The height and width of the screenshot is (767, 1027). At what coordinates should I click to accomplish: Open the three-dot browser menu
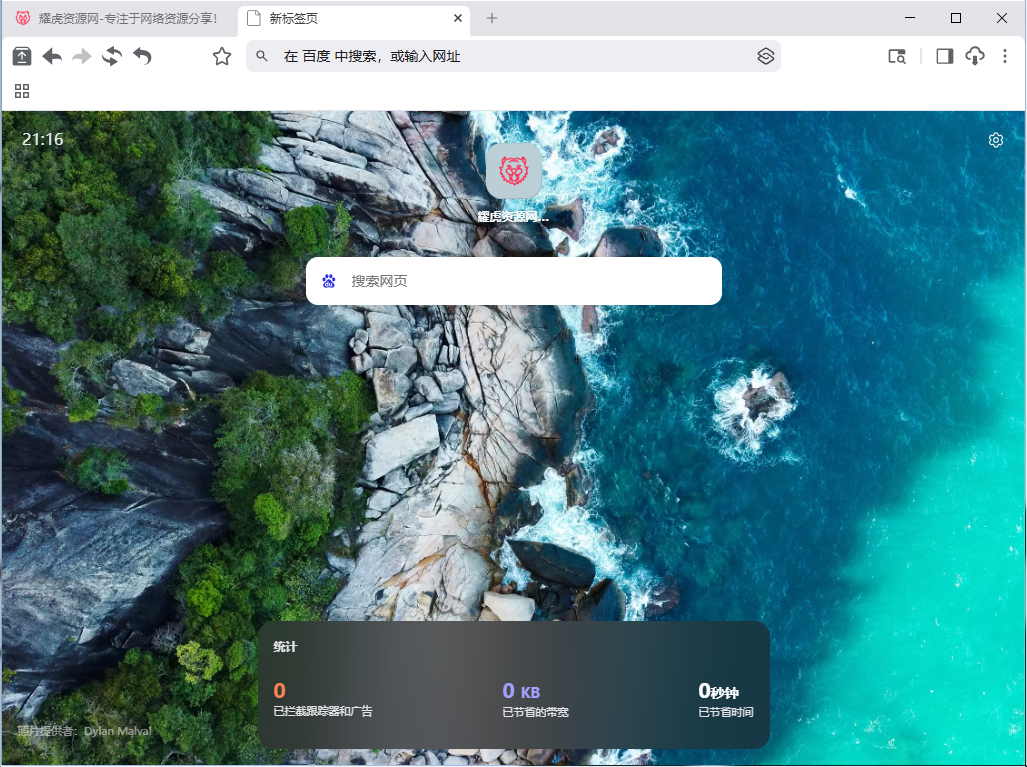(x=1004, y=57)
